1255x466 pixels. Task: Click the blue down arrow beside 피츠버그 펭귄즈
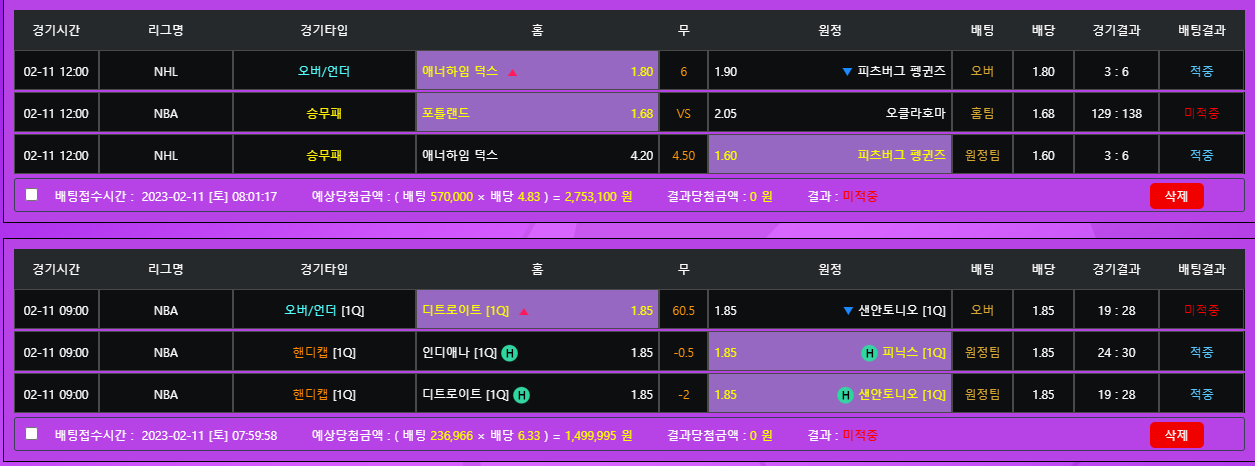pos(847,72)
